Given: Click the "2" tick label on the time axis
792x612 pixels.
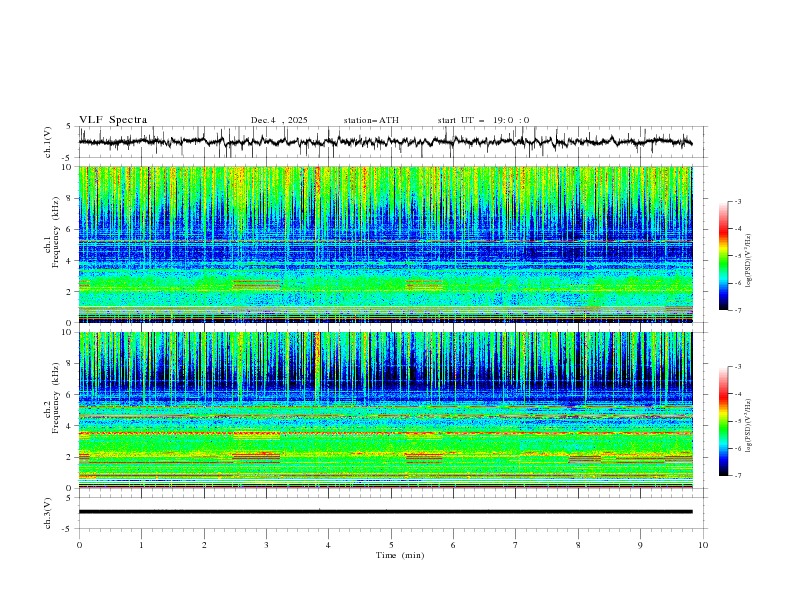Looking at the screenshot, I should point(204,545).
